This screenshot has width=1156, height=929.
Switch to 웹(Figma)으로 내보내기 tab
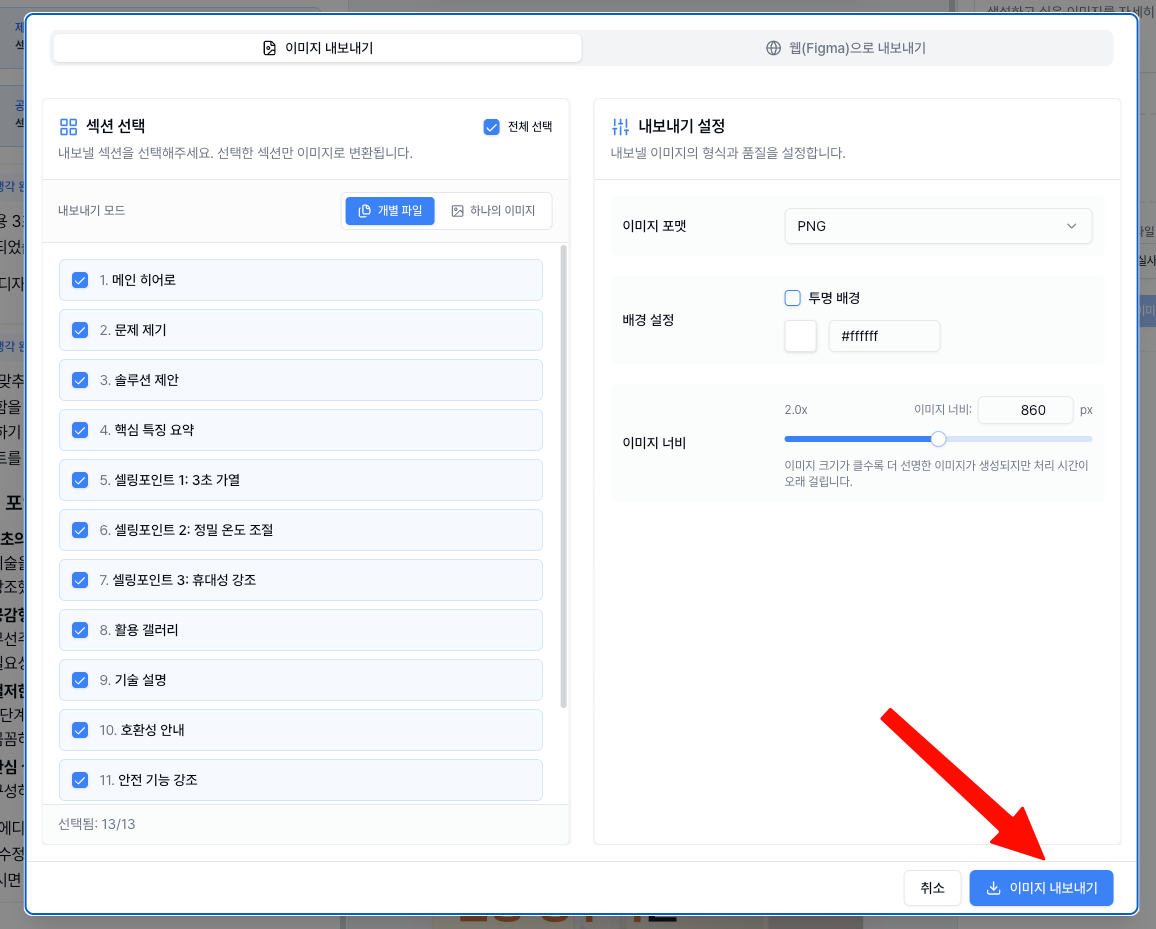847,48
